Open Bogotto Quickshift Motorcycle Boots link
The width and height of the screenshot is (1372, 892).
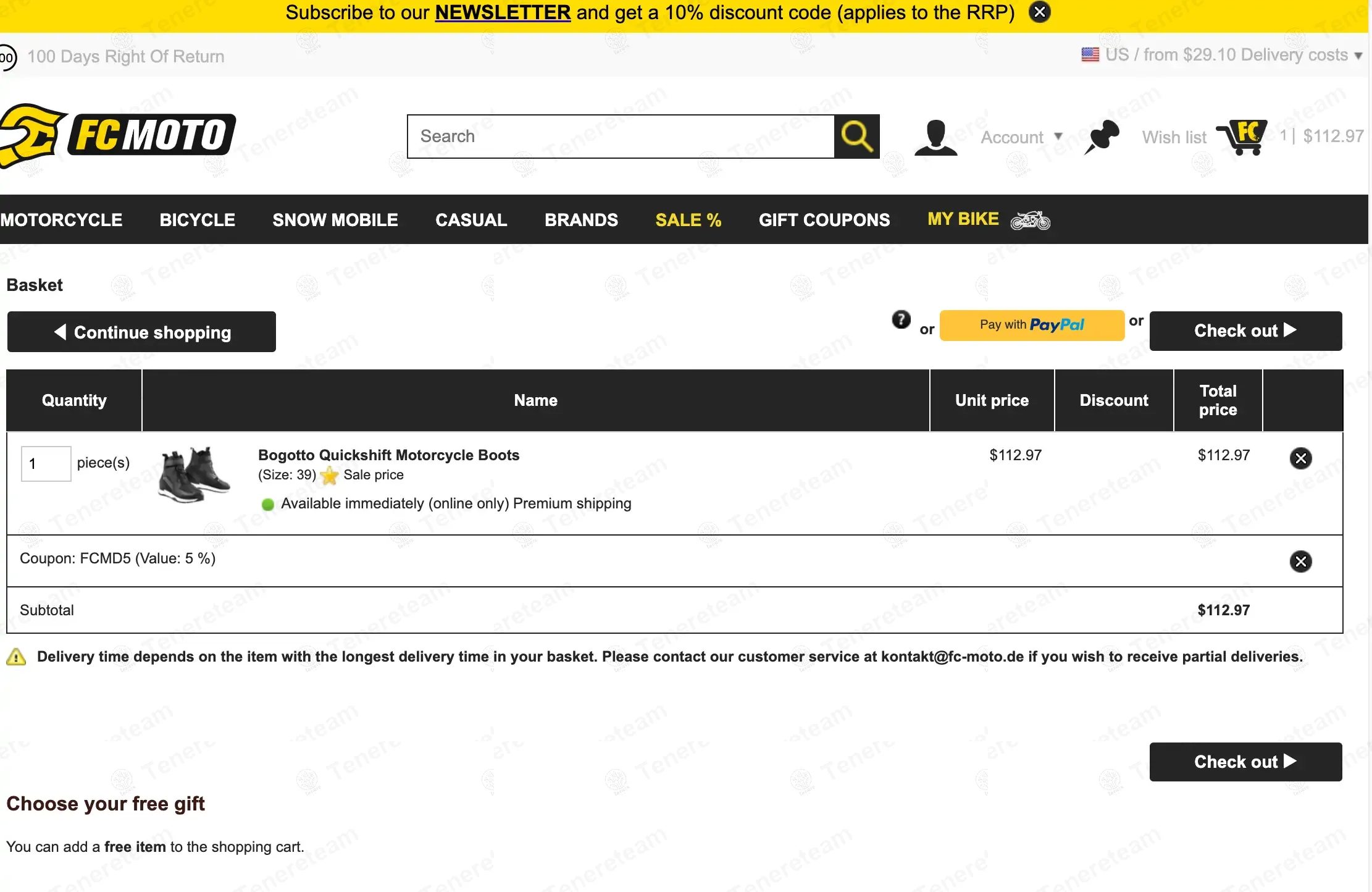click(x=389, y=455)
